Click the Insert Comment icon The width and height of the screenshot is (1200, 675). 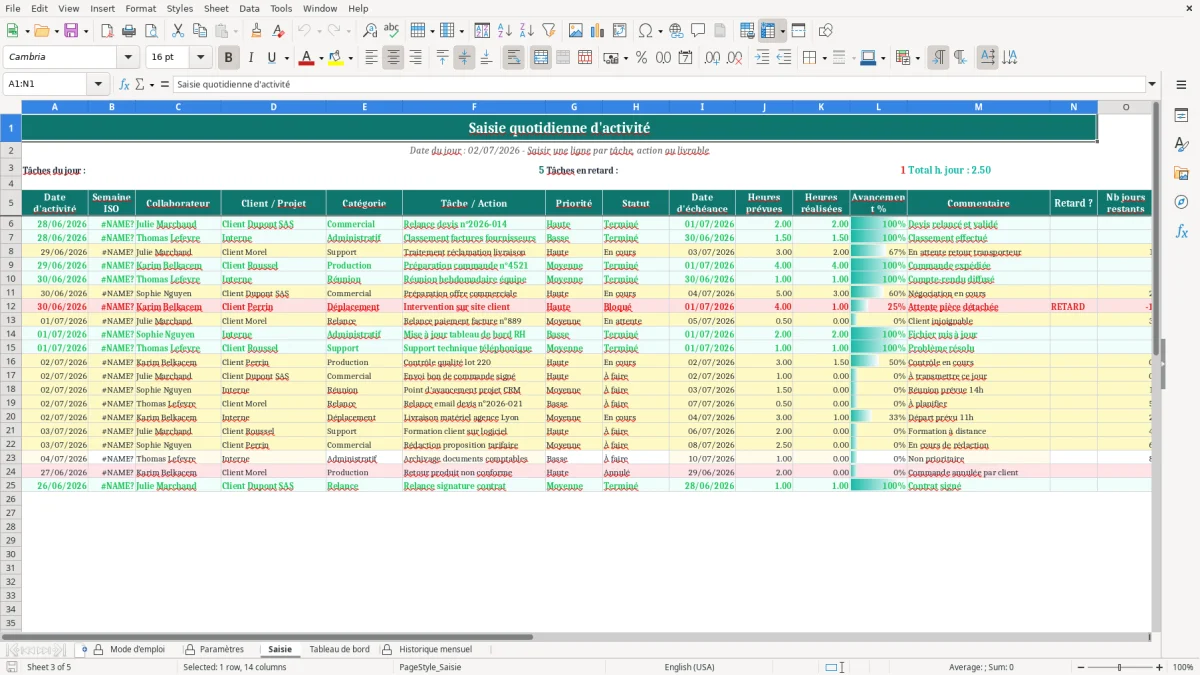coord(698,31)
